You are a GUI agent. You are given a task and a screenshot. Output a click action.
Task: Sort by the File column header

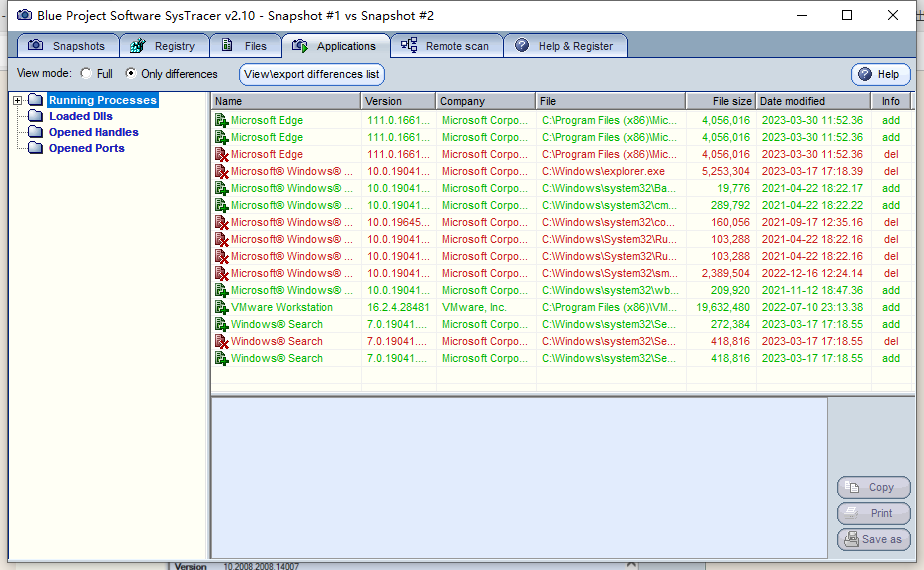[610, 101]
